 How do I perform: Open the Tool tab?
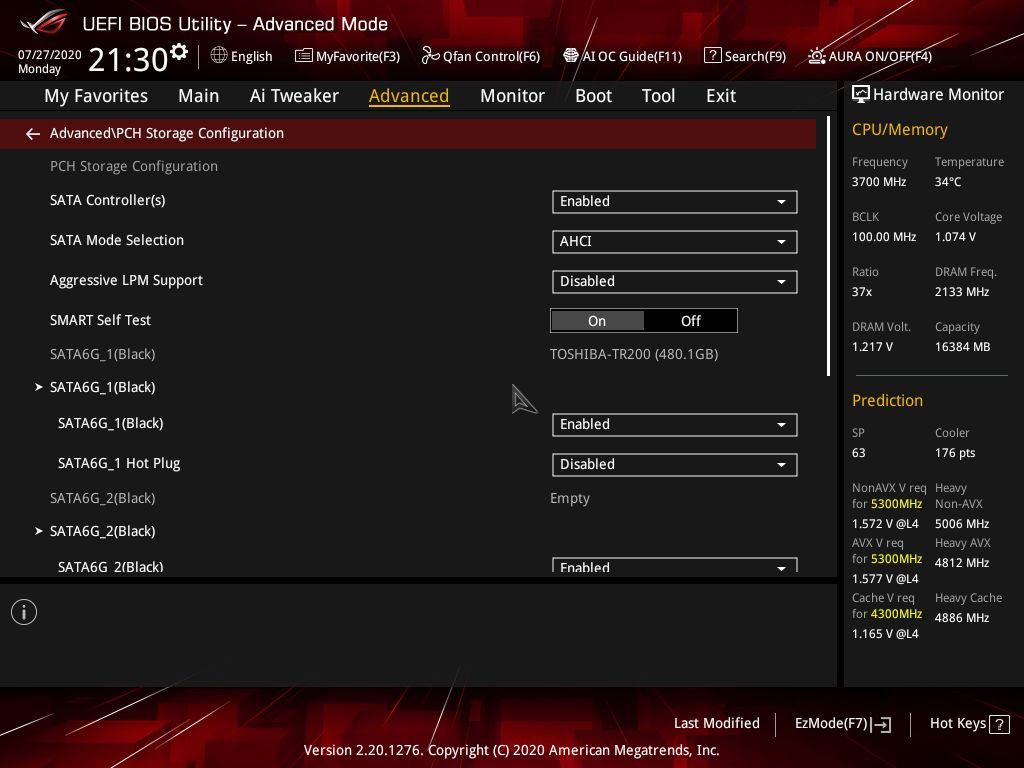[x=658, y=96]
